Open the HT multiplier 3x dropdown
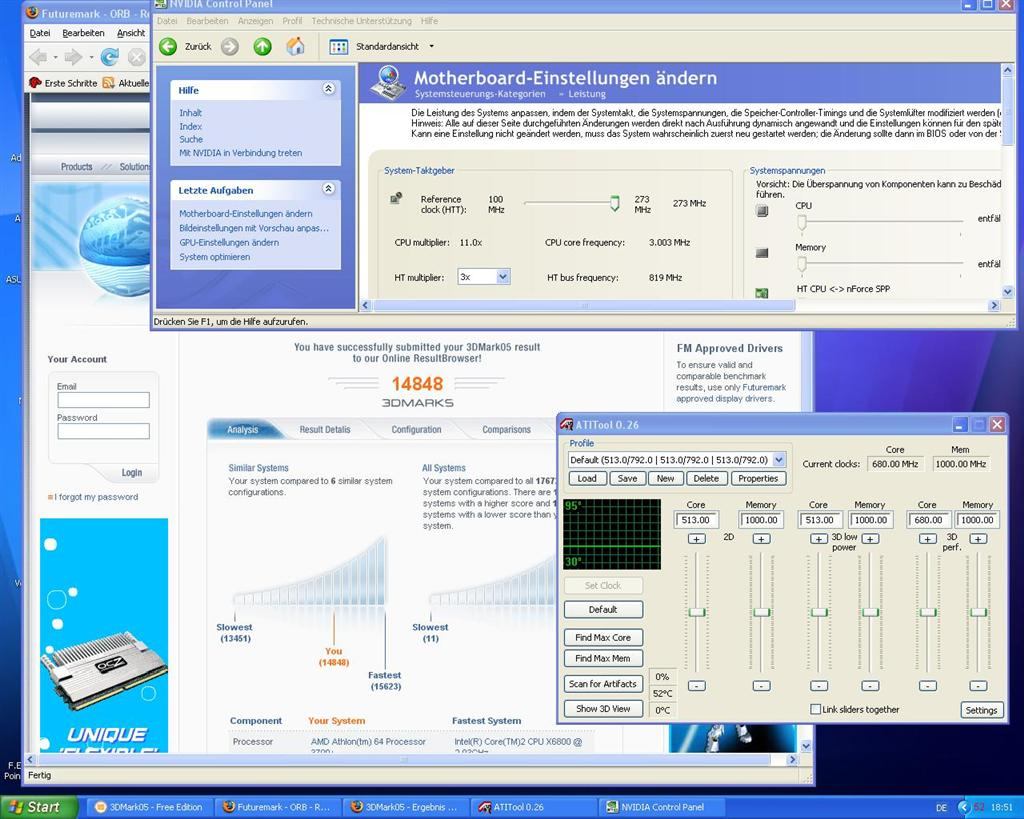 pos(503,277)
